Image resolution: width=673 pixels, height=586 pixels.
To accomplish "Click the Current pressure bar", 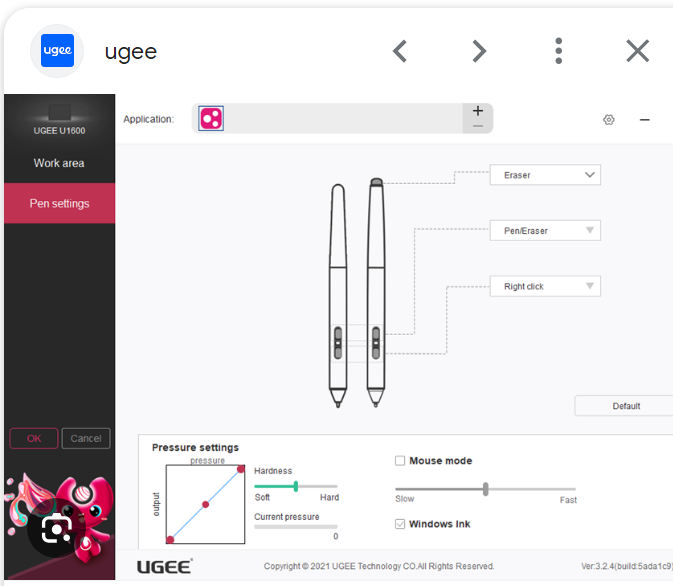I will click(x=296, y=527).
